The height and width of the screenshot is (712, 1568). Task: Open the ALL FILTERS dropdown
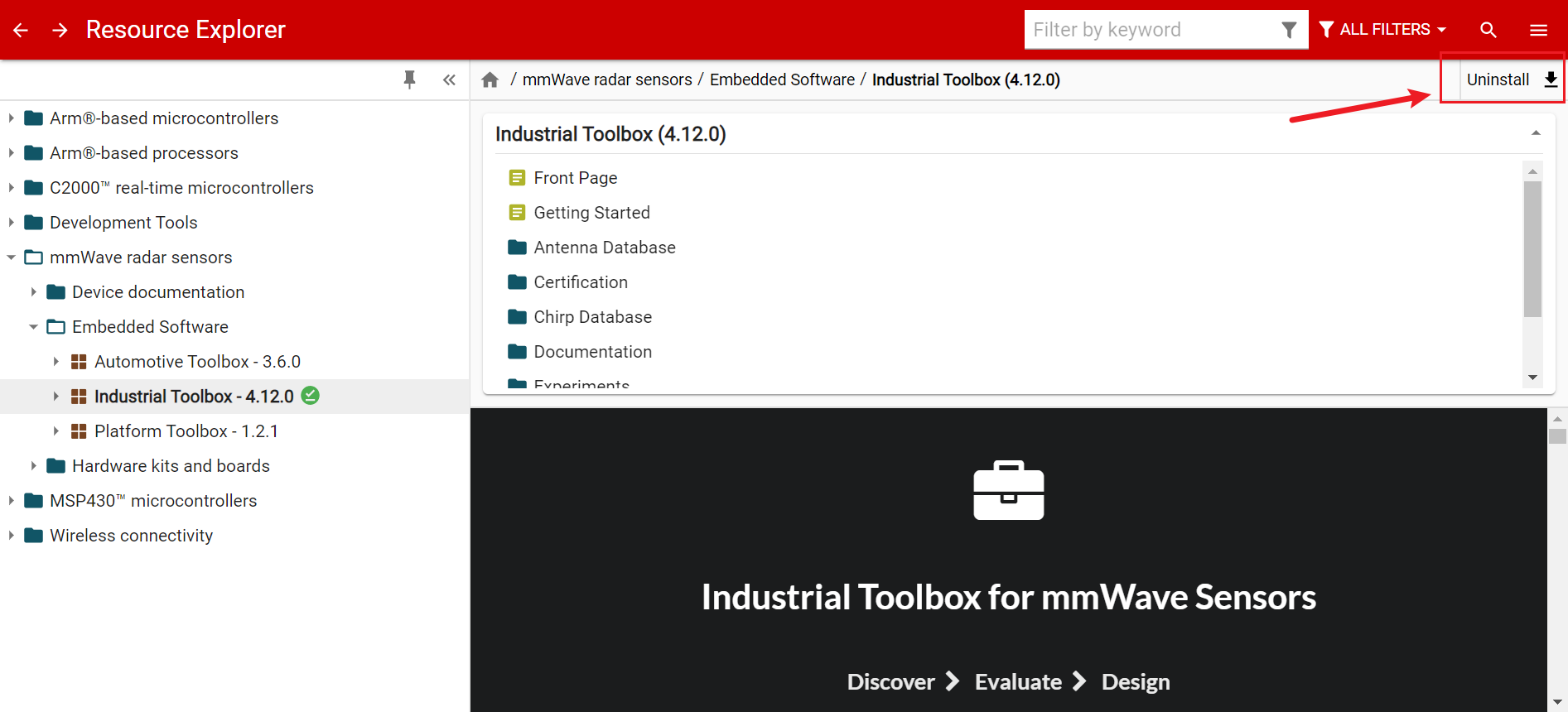(x=1382, y=30)
